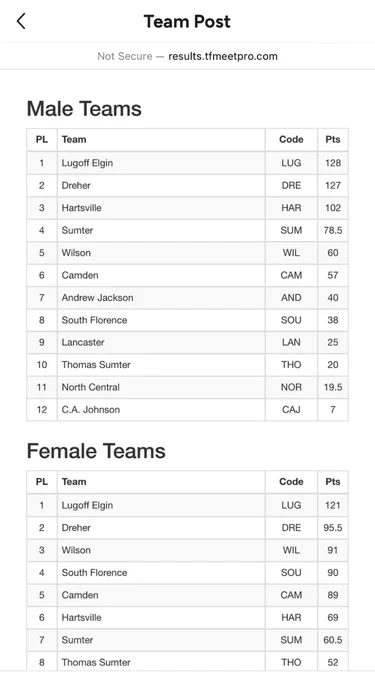Click the Female Teams heading
Image resolution: width=375 pixels, height=680 pixels.
click(x=96, y=451)
